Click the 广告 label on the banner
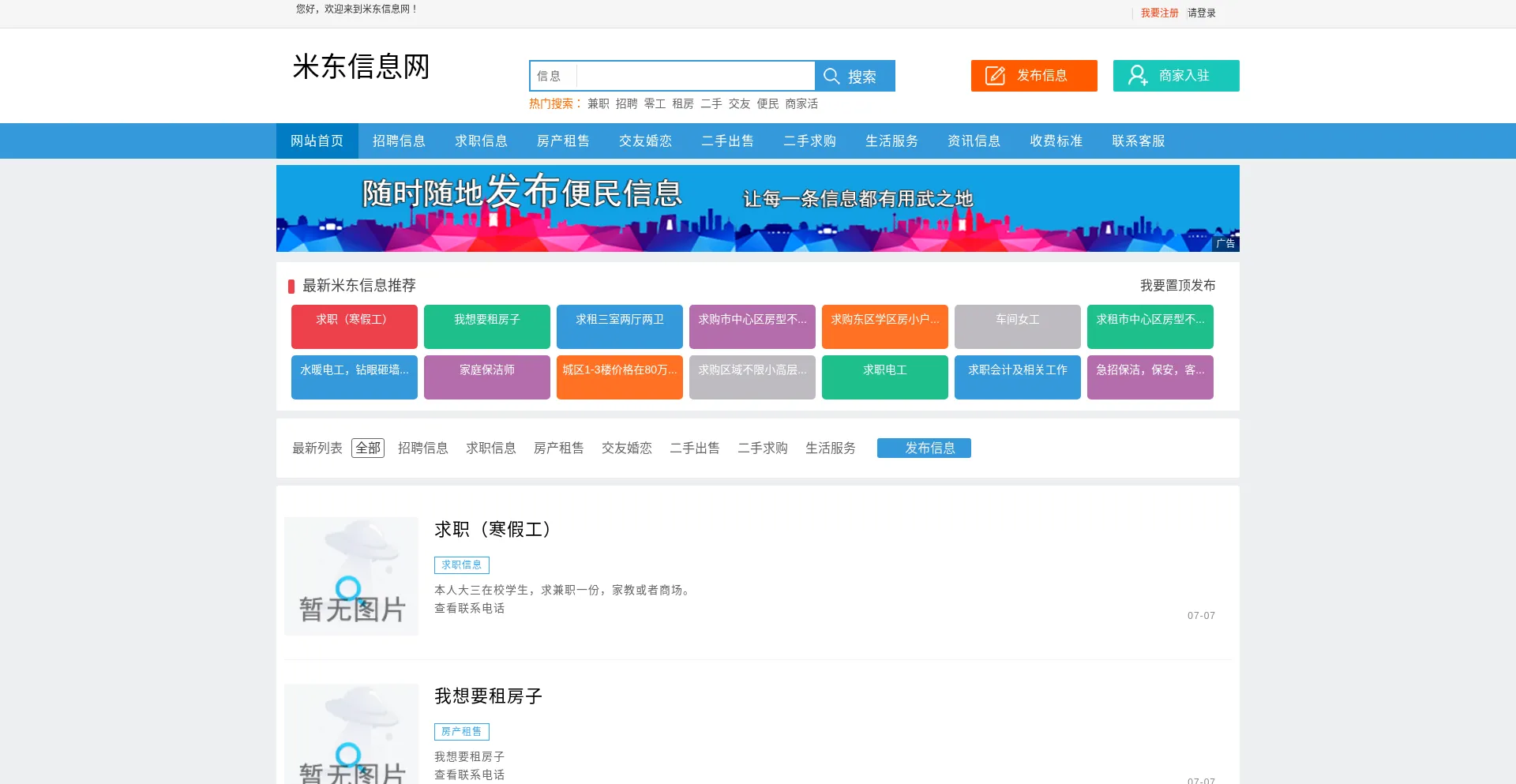Image resolution: width=1516 pixels, height=784 pixels. click(x=1225, y=243)
